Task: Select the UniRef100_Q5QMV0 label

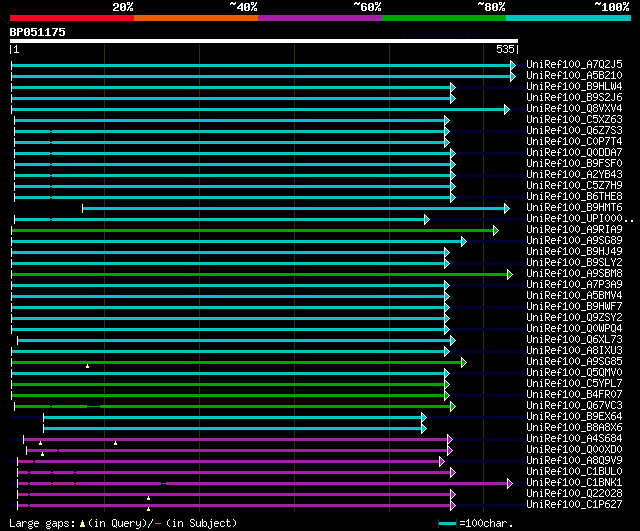Action: pyautogui.click(x=574, y=373)
